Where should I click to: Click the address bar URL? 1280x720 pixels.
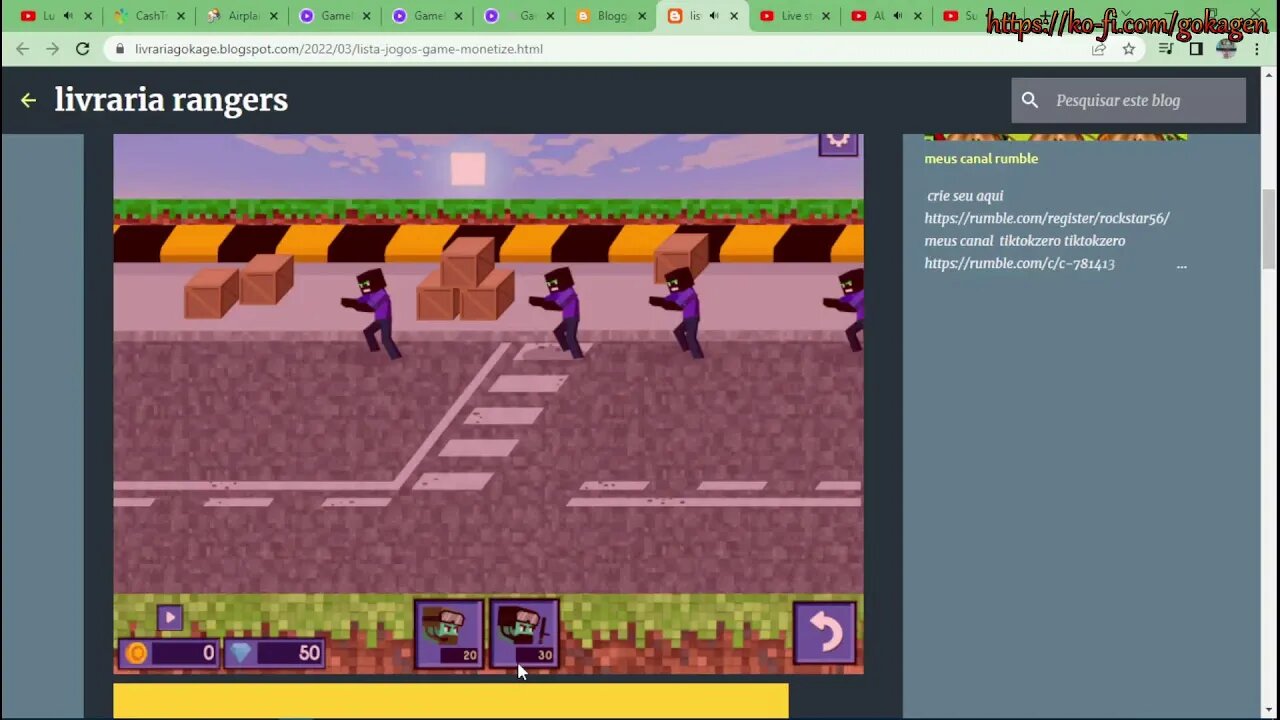[x=339, y=49]
